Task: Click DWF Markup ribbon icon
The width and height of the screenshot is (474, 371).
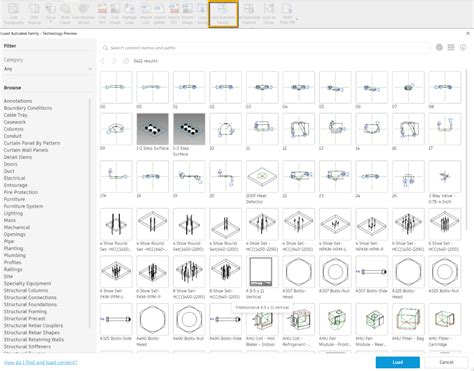Action: click(x=34, y=13)
